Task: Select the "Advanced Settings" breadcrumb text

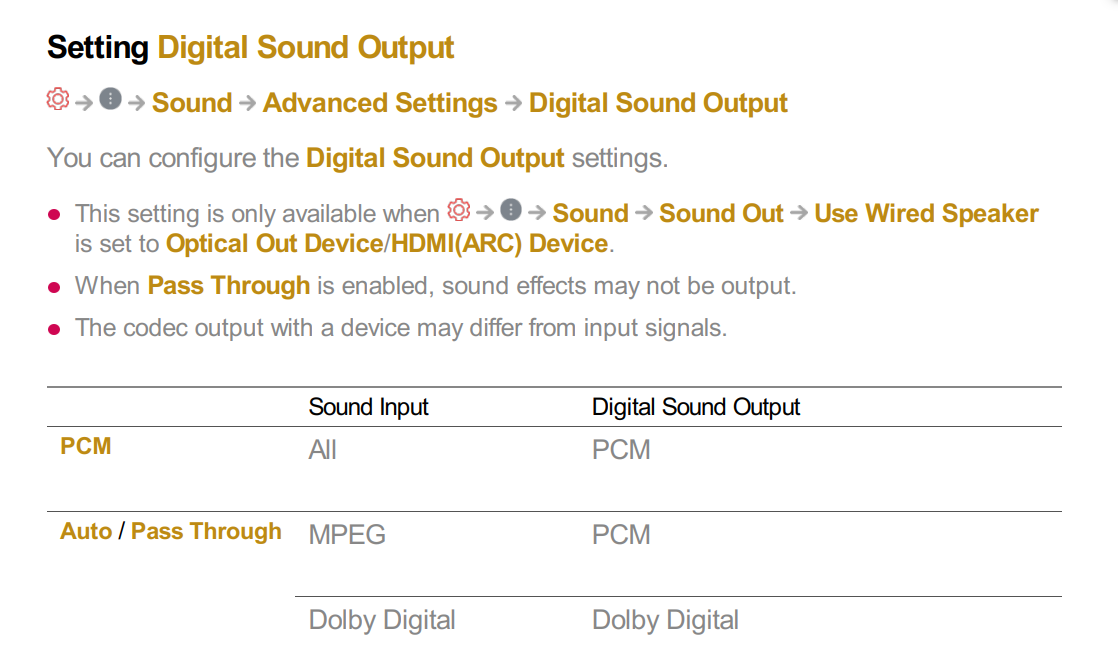Action: pyautogui.click(x=380, y=103)
